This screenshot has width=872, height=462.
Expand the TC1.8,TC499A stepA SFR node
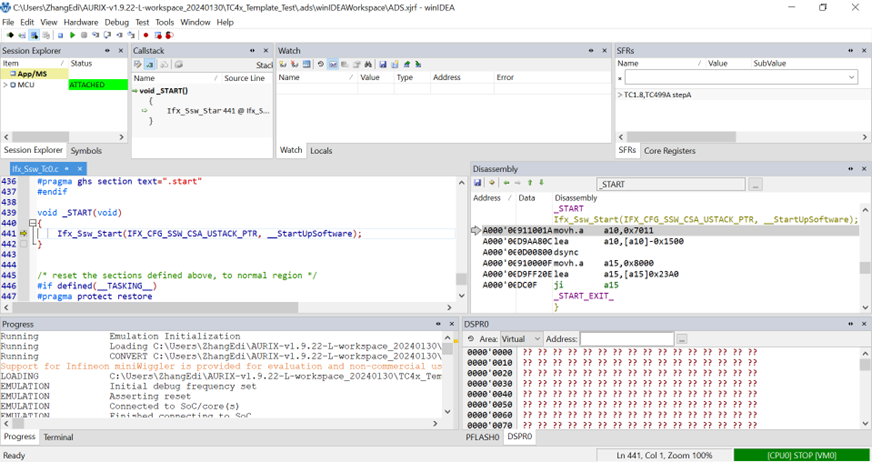coord(620,95)
